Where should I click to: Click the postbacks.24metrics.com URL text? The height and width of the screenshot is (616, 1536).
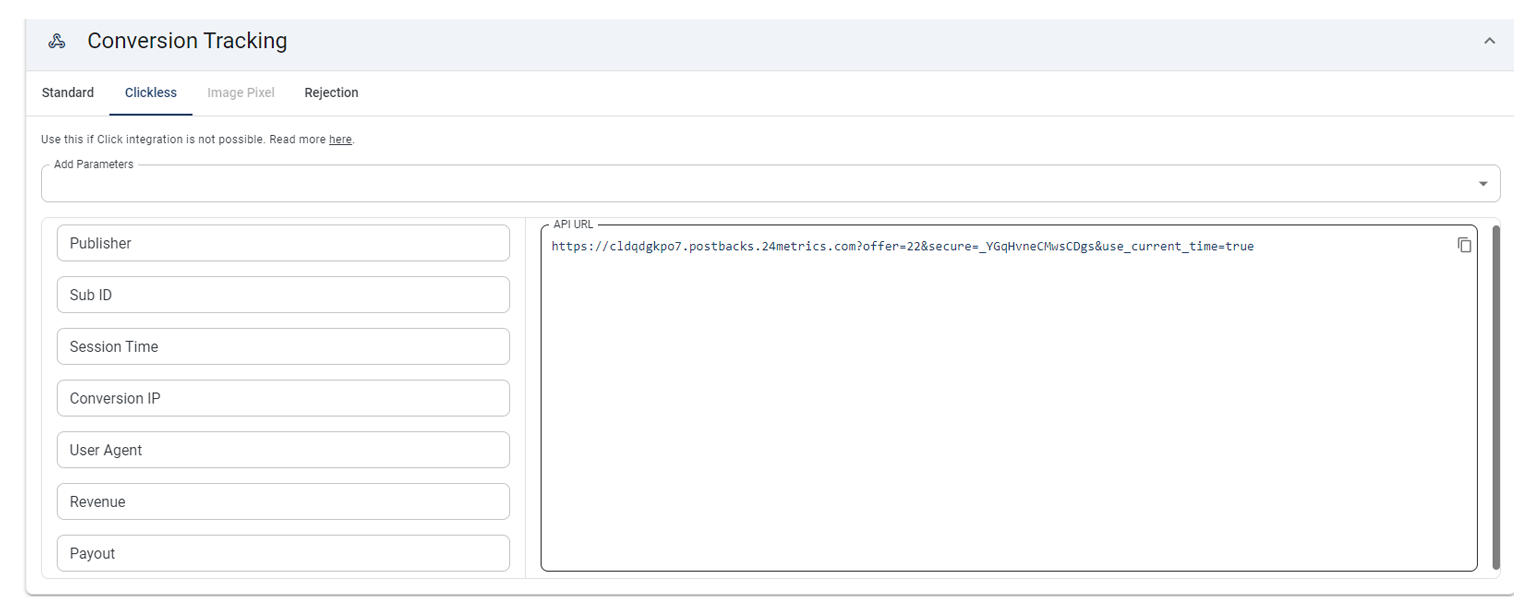coord(902,246)
